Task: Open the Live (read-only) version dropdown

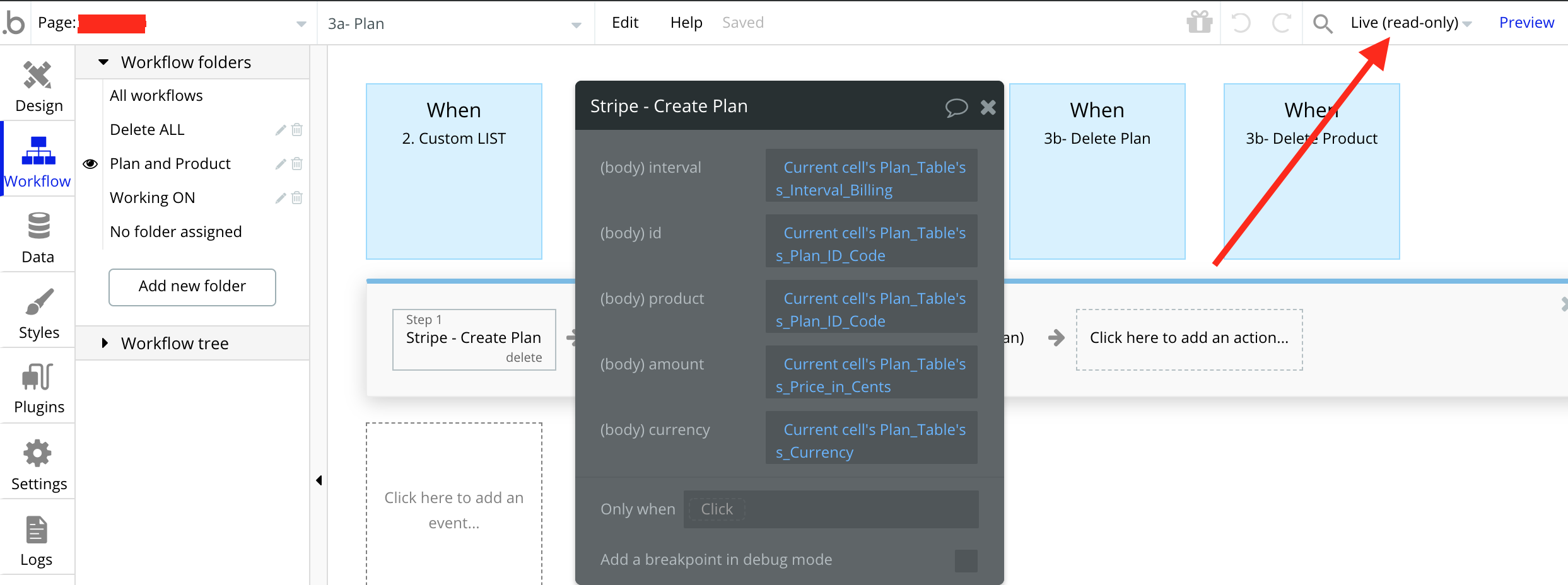Action: tap(1410, 23)
